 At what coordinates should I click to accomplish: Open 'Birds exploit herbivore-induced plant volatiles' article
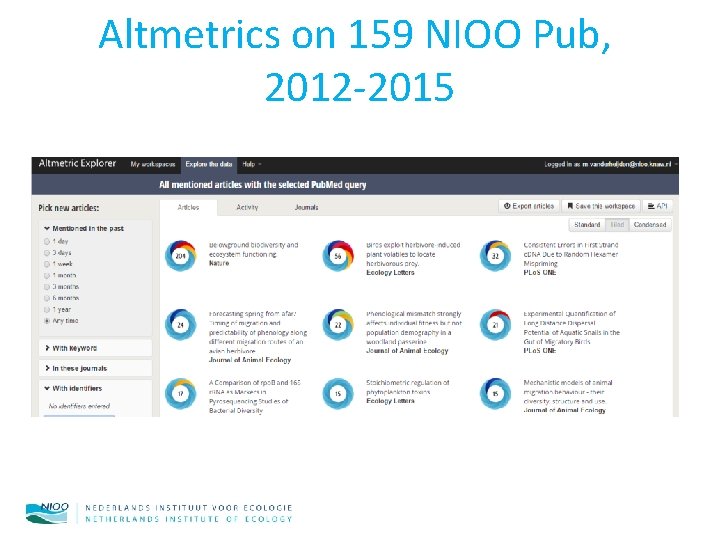pos(413,254)
